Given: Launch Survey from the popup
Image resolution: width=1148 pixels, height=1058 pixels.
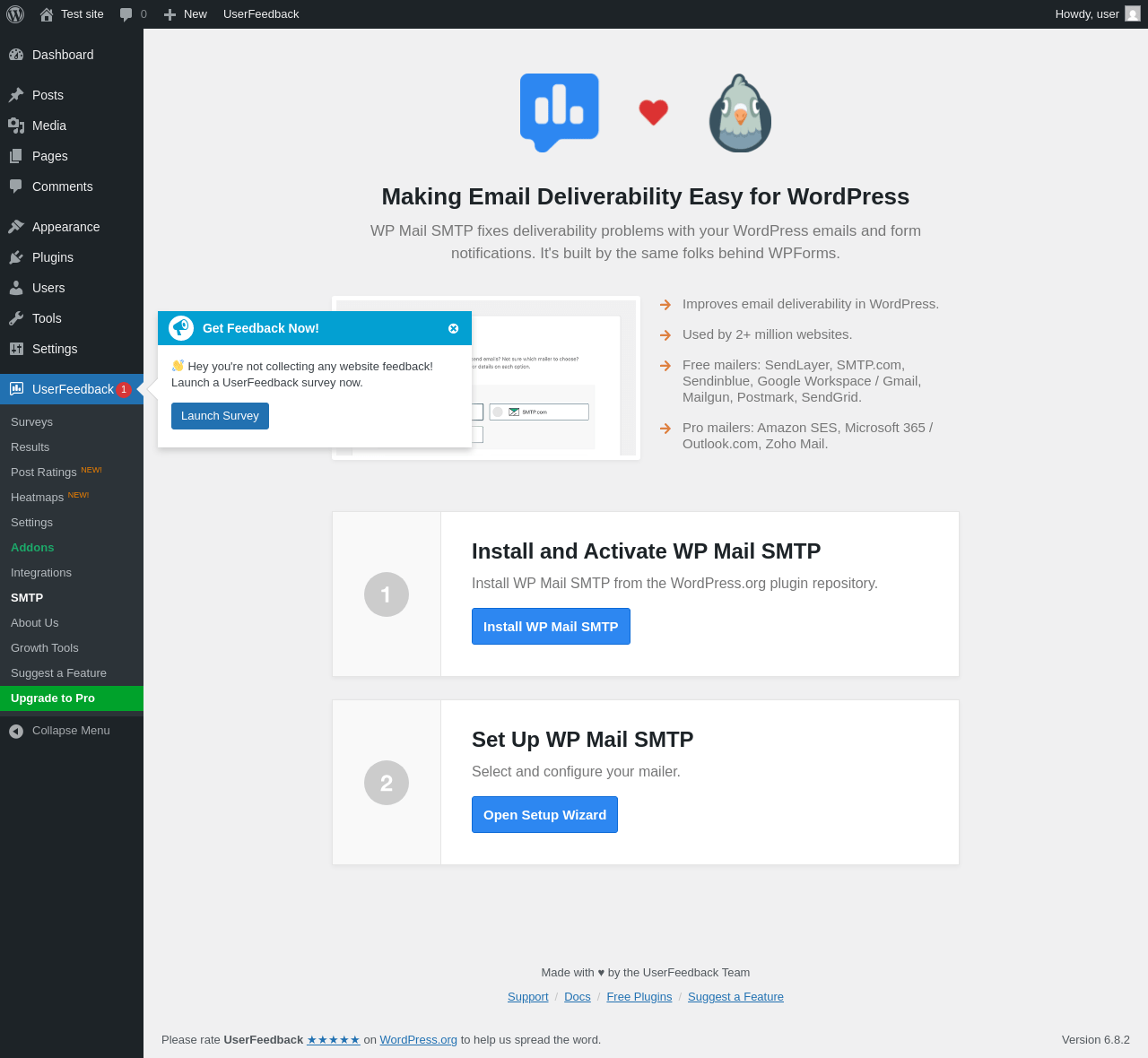Looking at the screenshot, I should [220, 416].
